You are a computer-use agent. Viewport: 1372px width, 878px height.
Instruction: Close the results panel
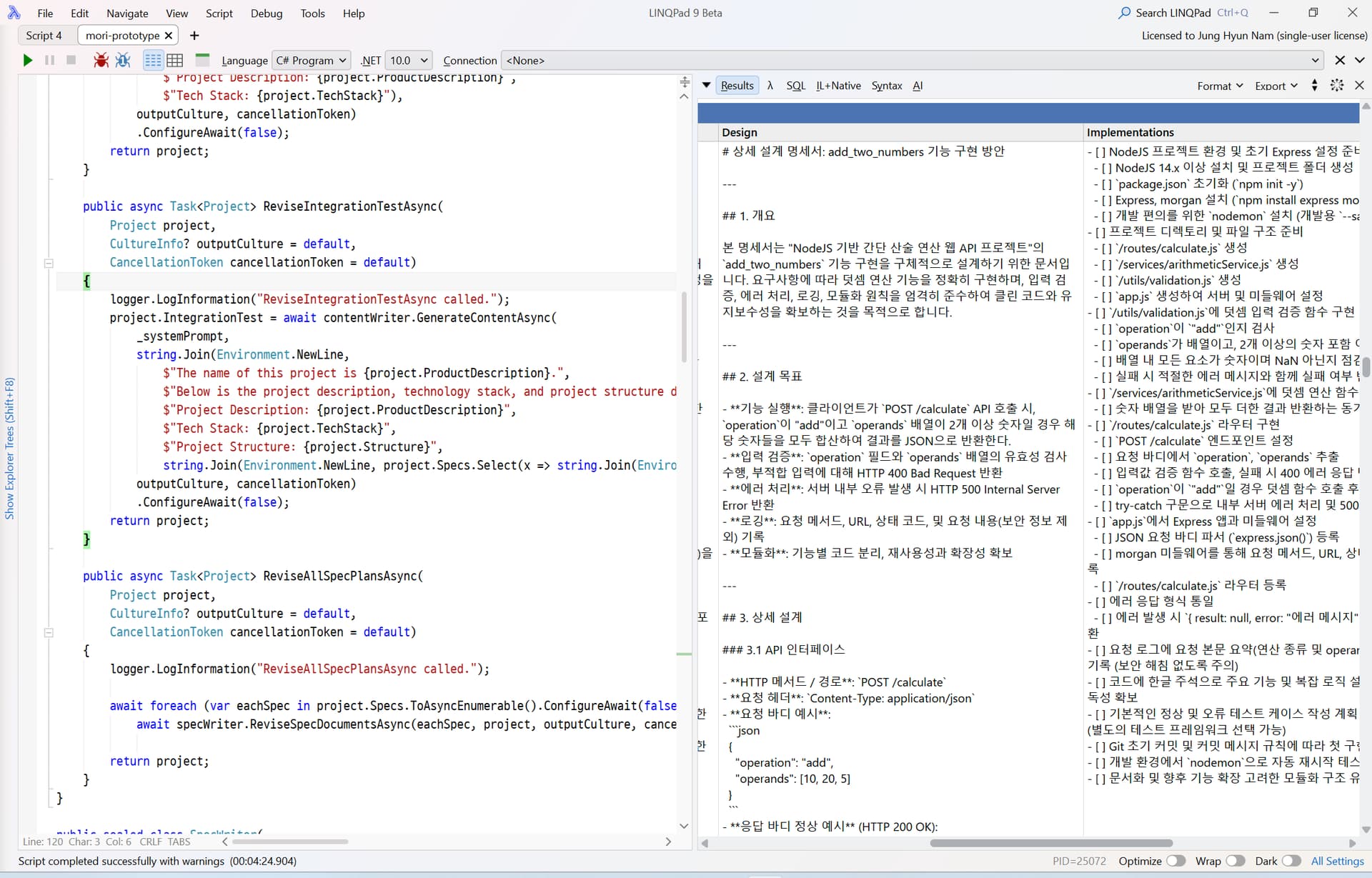[1360, 86]
